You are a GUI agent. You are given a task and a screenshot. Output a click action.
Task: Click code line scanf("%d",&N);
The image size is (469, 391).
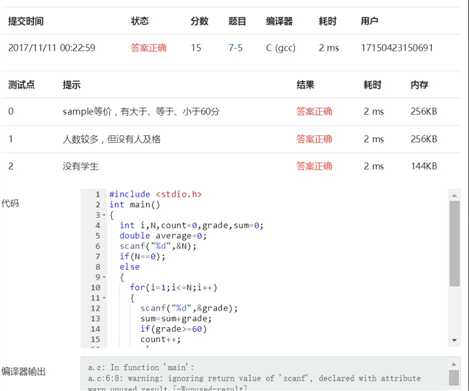pyautogui.click(x=158, y=246)
